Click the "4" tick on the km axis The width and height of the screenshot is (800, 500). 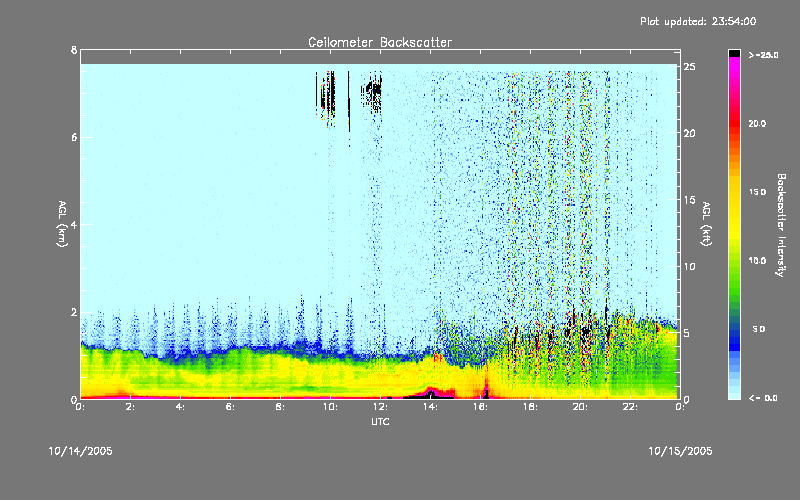(74, 224)
